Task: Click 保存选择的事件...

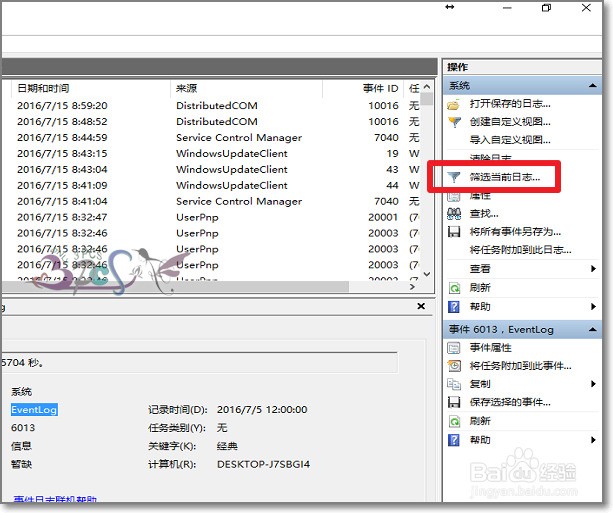Action: [x=510, y=402]
